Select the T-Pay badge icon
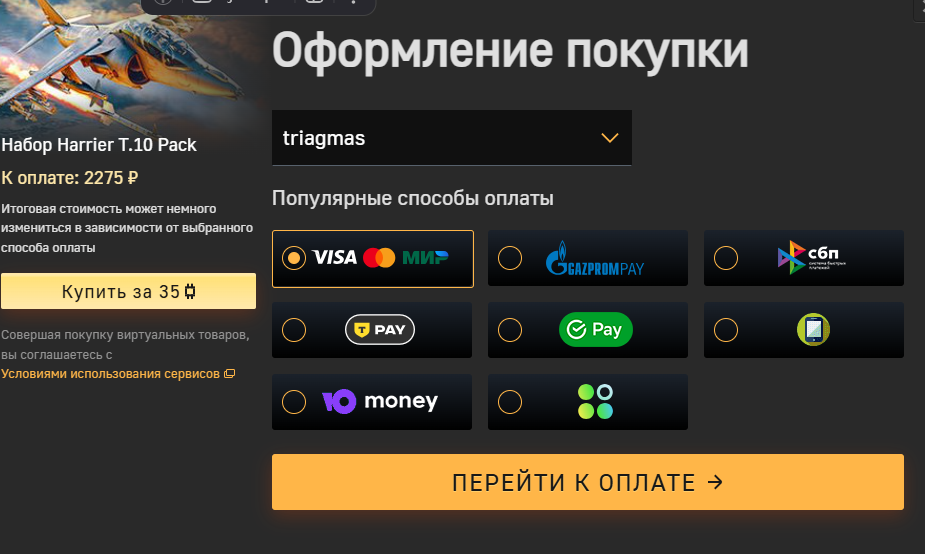Viewport: 925px width, 554px height. click(x=380, y=329)
